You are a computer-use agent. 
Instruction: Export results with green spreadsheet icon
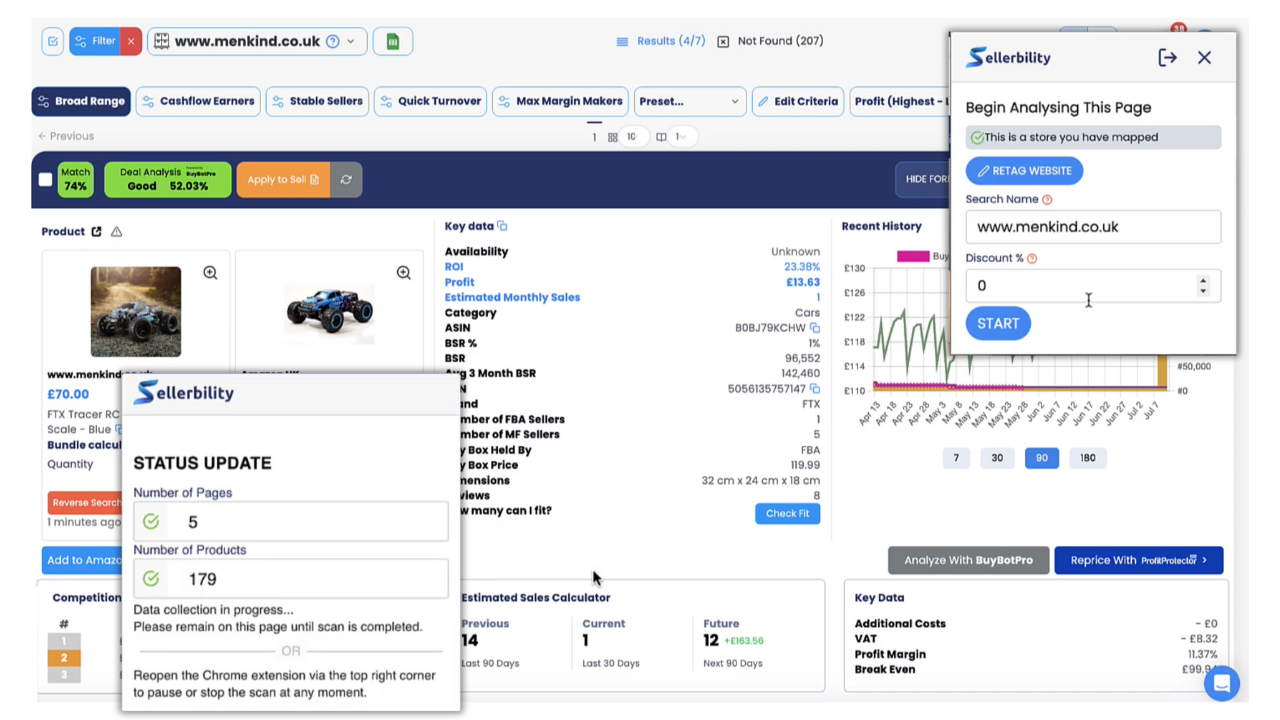point(393,41)
